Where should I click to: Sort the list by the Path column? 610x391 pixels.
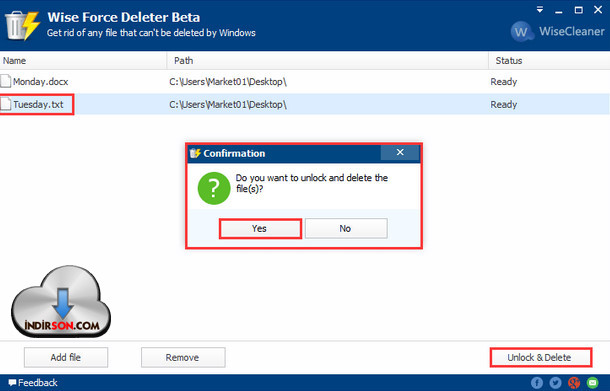[x=328, y=61]
